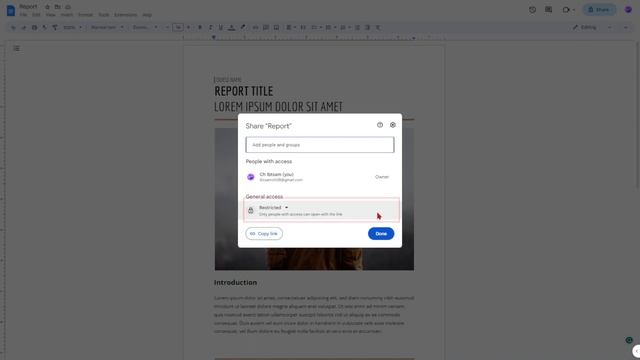Image resolution: width=640 pixels, height=360 pixels.
Task: Click the Owner role label
Action: [382, 177]
